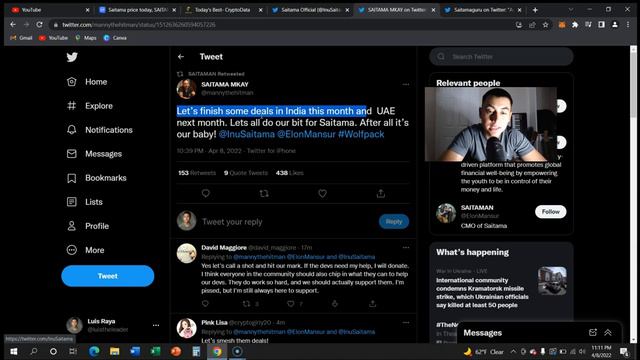Switch to Saitama Official Twitter tab
The width and height of the screenshot is (640, 360).
[x=311, y=10]
